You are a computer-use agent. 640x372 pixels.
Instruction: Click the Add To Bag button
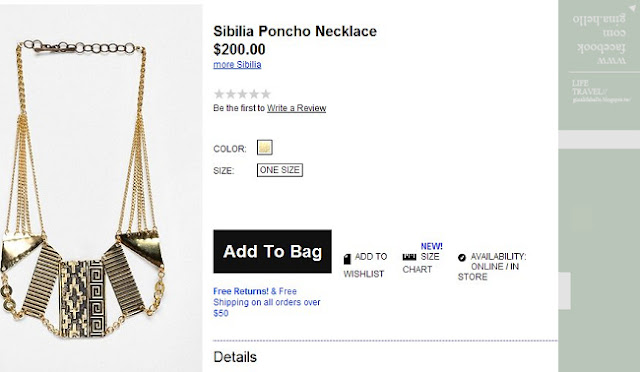click(x=272, y=252)
